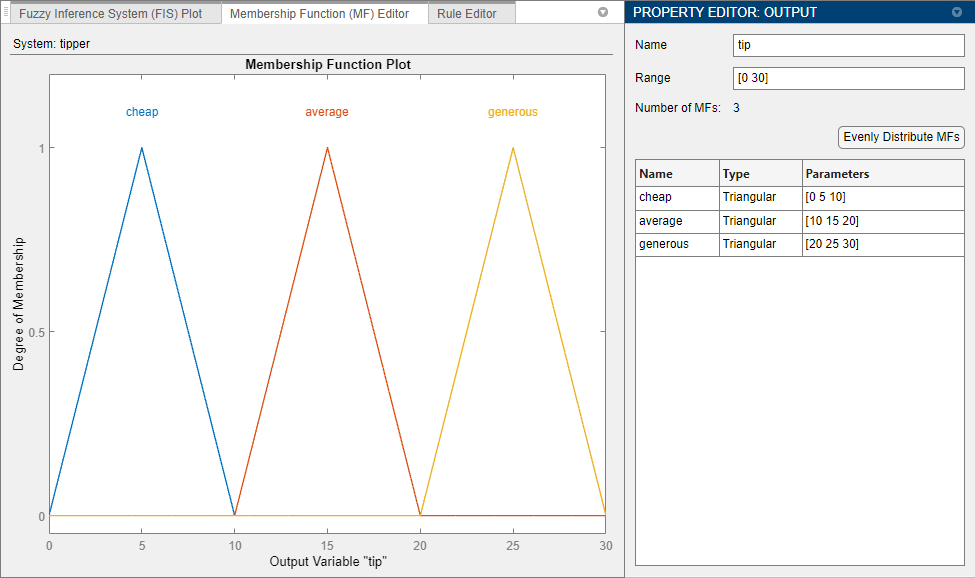The image size is (975, 578).
Task: Click the 'System: tipper' label
Action: [52, 44]
